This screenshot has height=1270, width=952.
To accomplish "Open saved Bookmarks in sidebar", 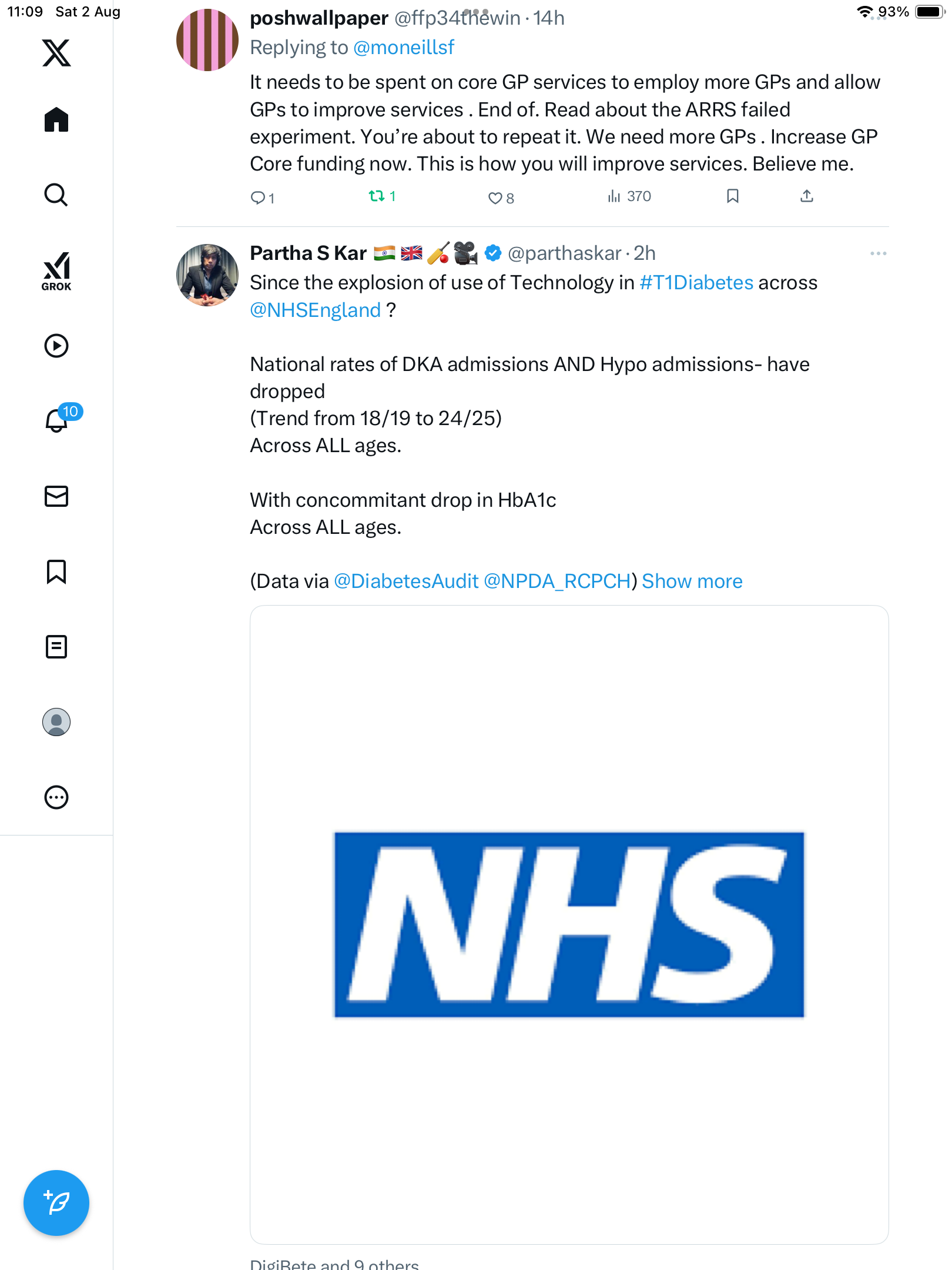I will 56,571.
